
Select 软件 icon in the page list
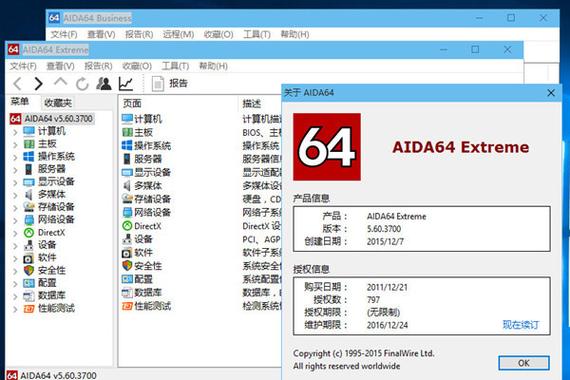[127, 252]
